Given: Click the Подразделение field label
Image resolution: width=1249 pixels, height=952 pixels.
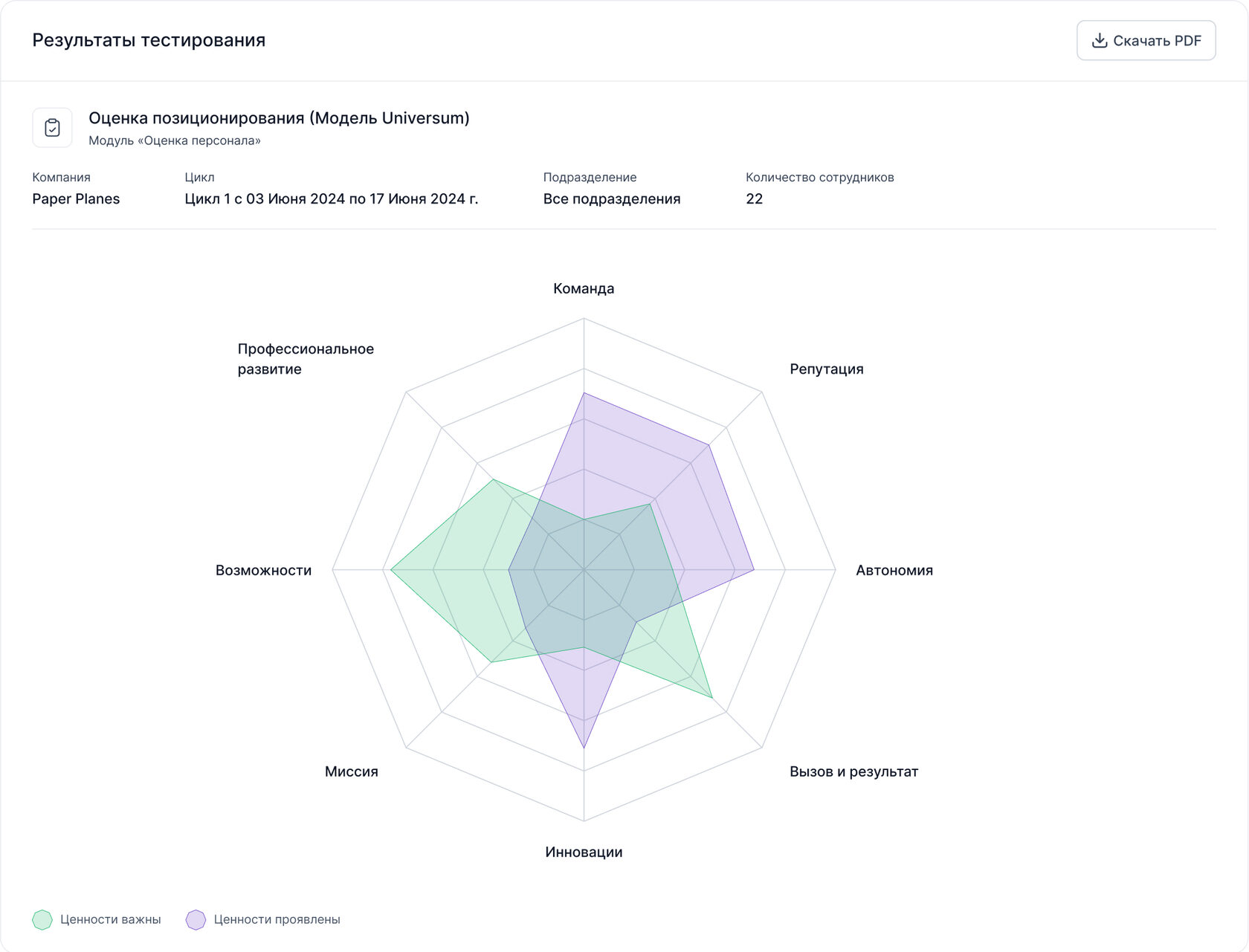Looking at the screenshot, I should point(590,177).
